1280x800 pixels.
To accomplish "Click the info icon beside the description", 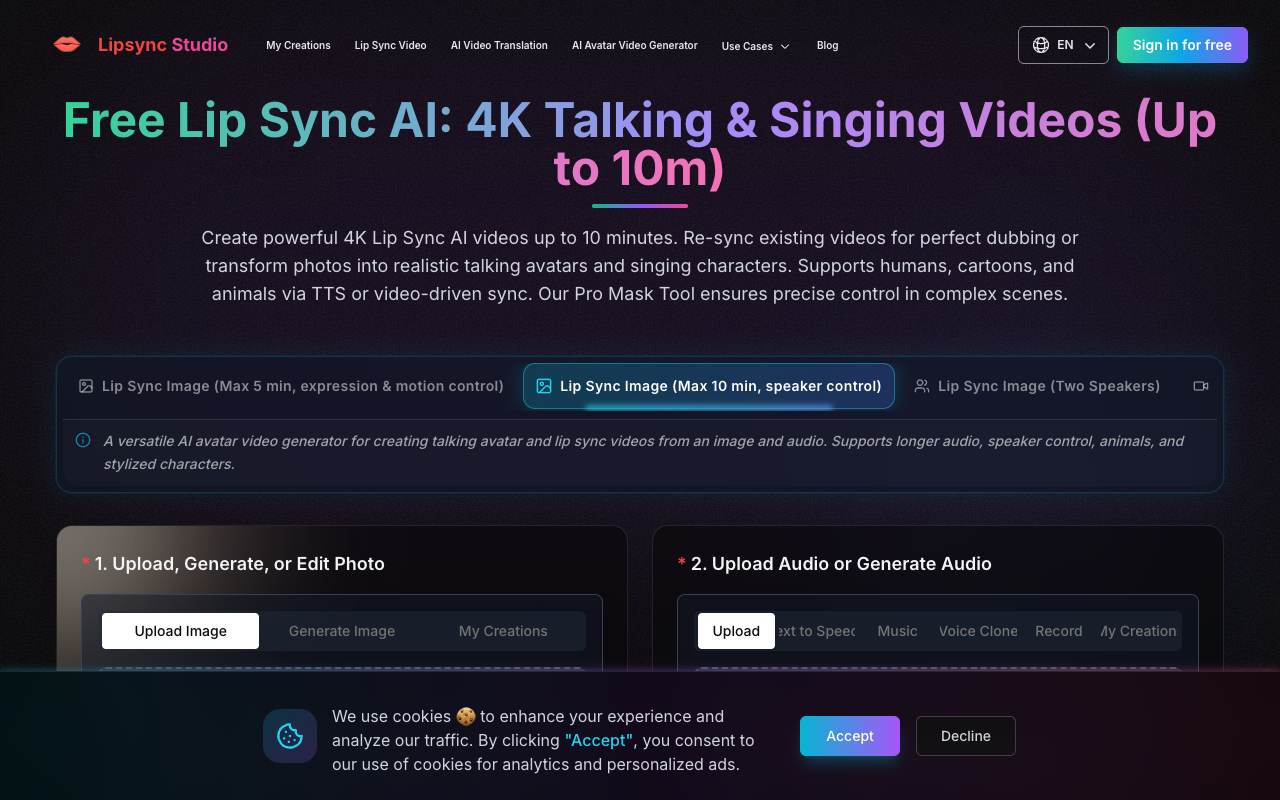I will (83, 440).
